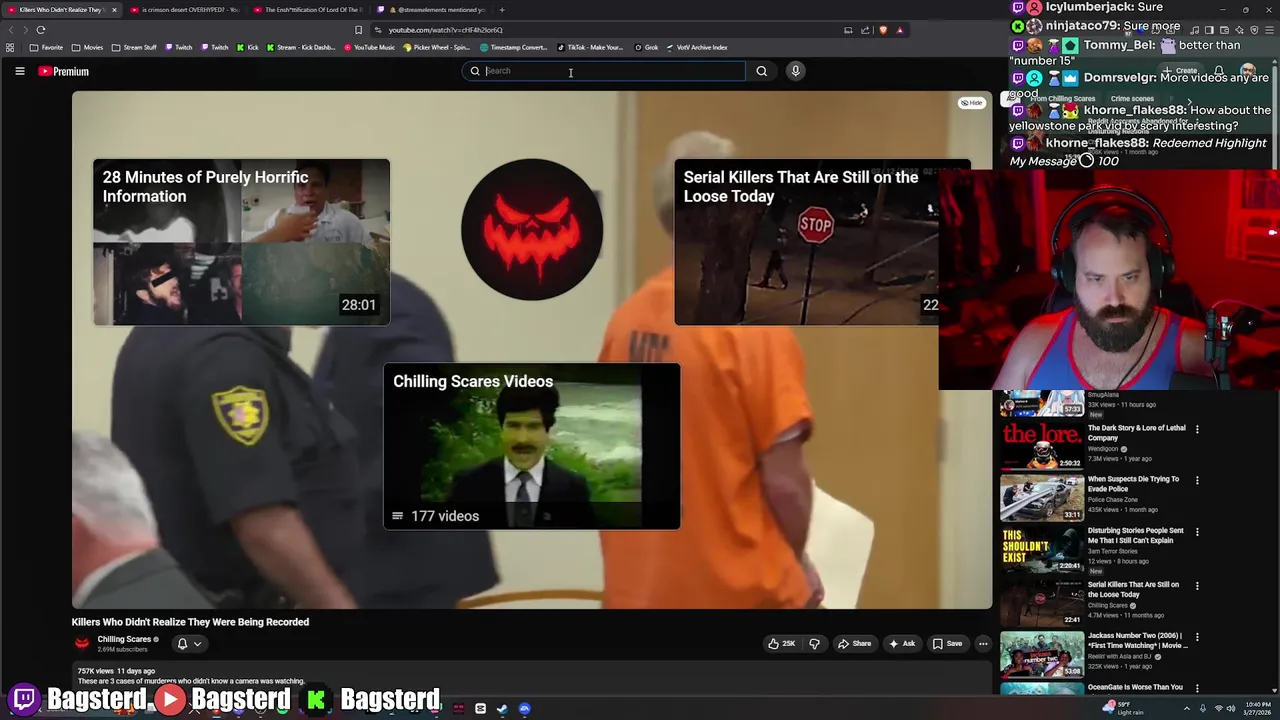Switch to the '@streamelements mentioned you' tab
1280x720 pixels.
pyautogui.click(x=432, y=10)
